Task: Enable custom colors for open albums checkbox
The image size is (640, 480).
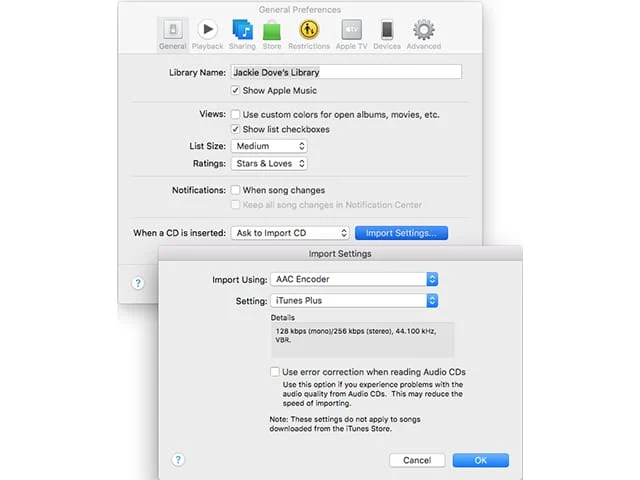Action: pyautogui.click(x=236, y=114)
